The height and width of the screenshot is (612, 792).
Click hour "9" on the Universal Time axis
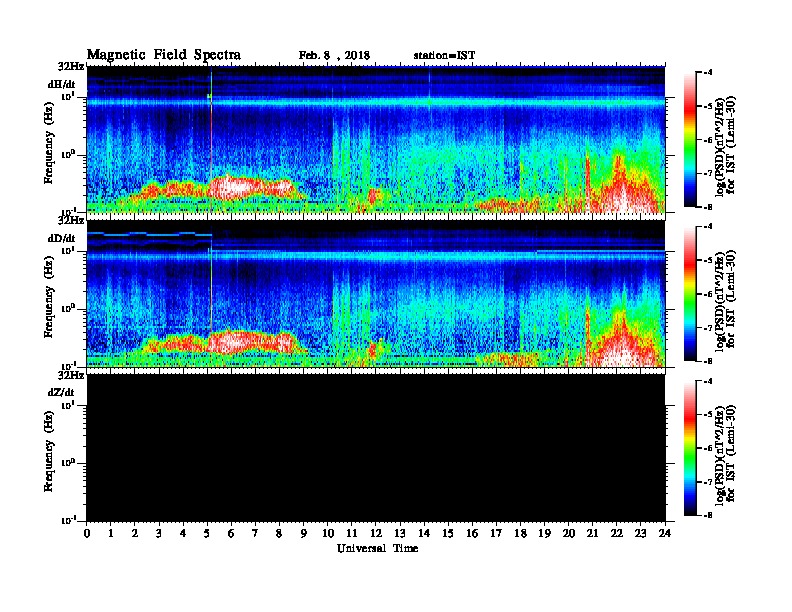(x=304, y=533)
